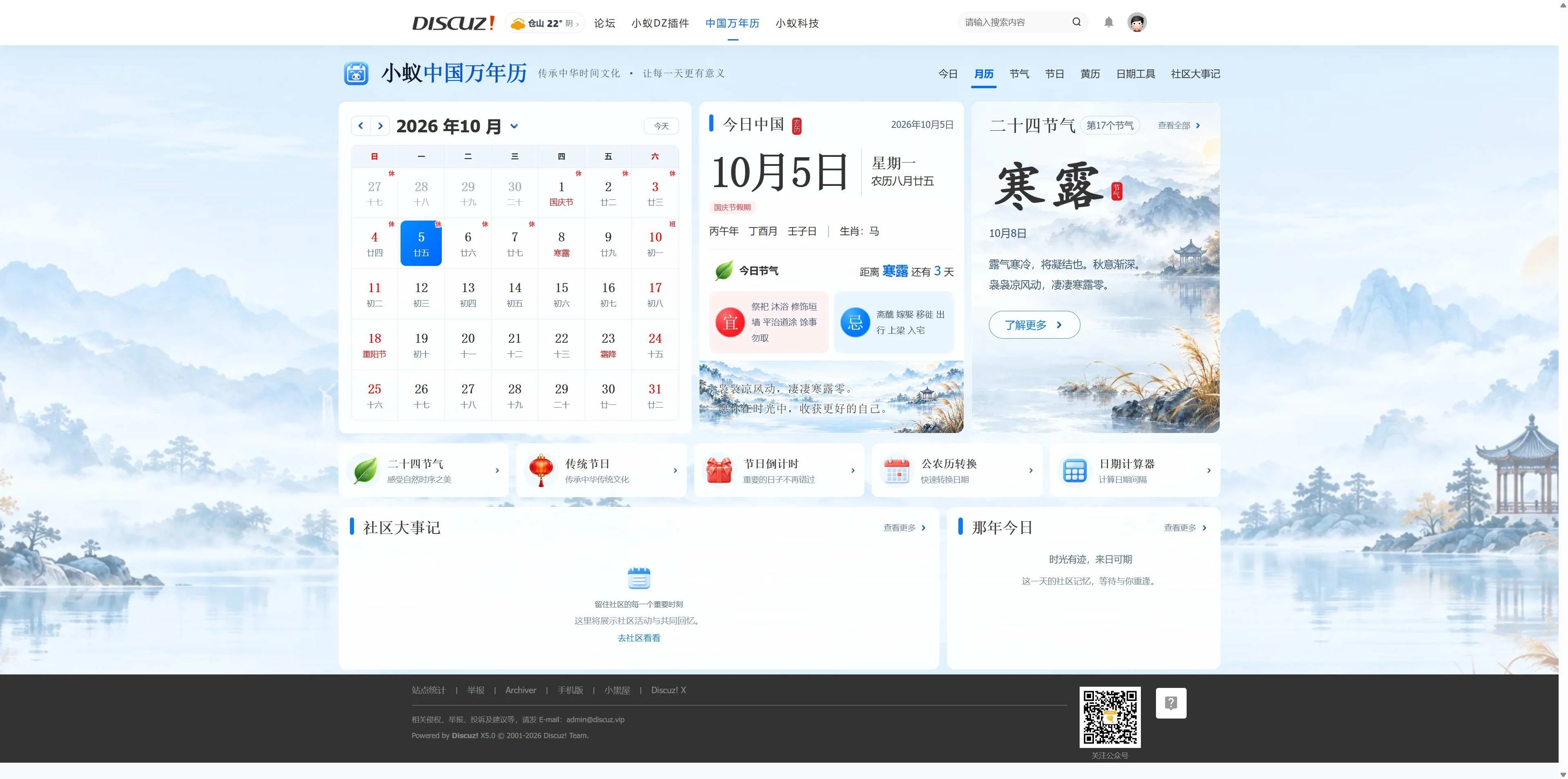Click the 小蚁中国万年历 calendar logo icon
The image size is (1568, 779).
[356, 73]
